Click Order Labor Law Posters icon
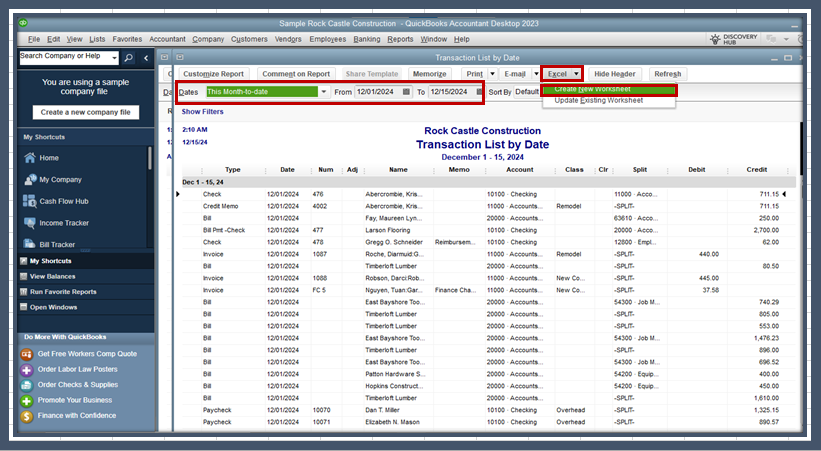 [27, 370]
